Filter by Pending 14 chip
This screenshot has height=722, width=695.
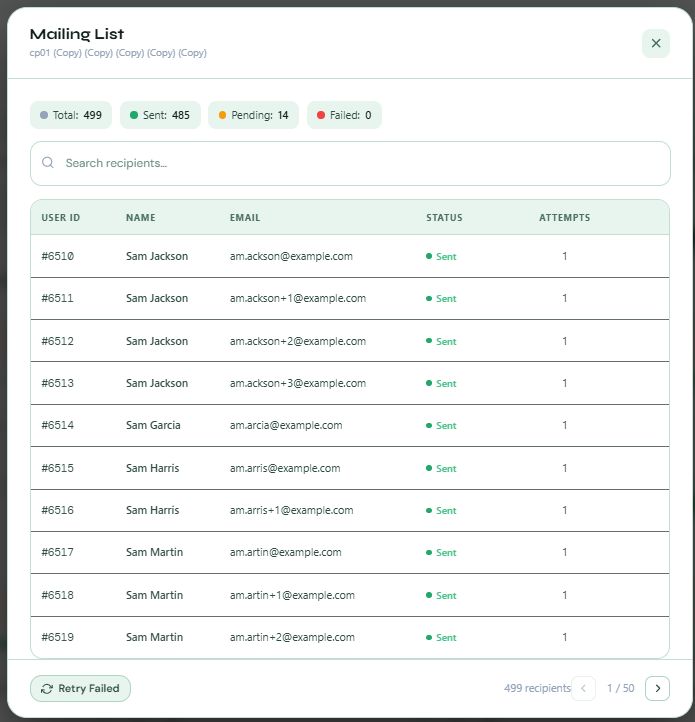(x=253, y=115)
